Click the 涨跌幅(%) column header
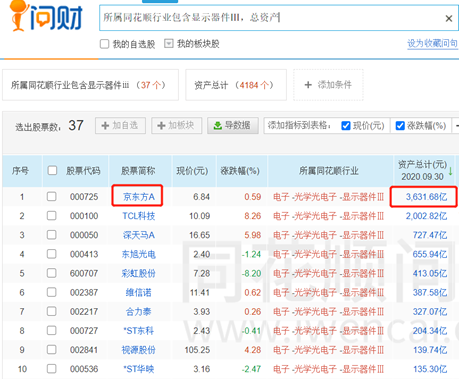The height and width of the screenshot is (379, 459). [240, 171]
